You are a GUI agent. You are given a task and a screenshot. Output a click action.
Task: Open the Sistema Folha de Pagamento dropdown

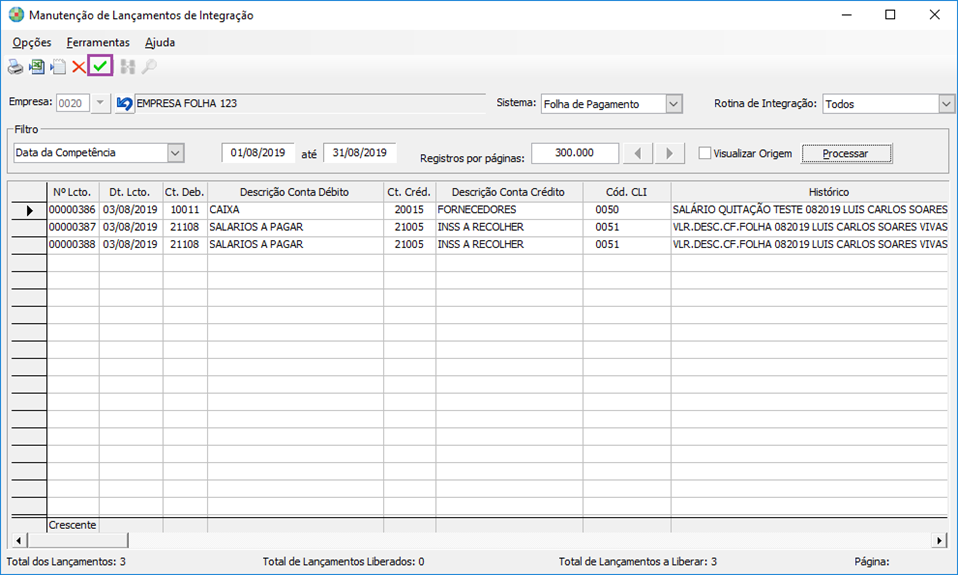pos(673,104)
